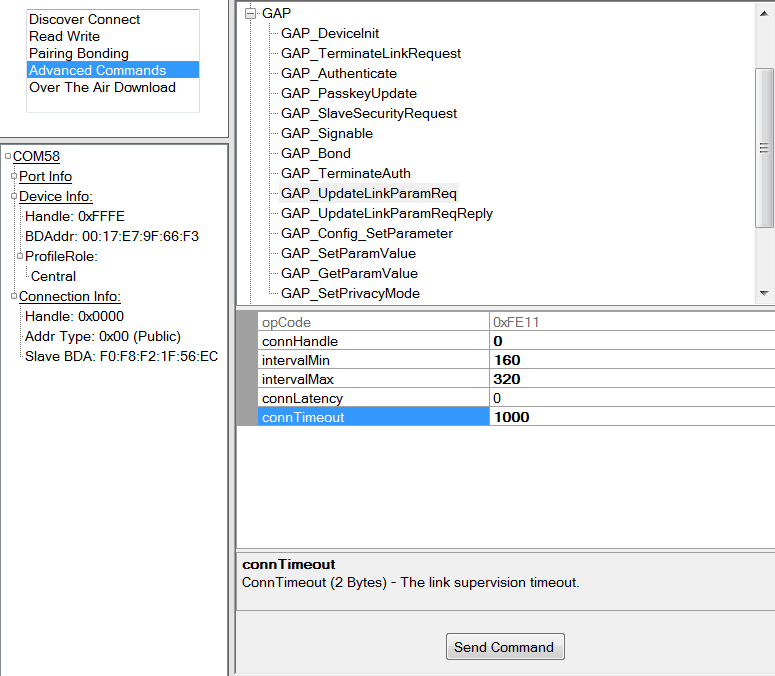Viewport: 775px width, 676px height.
Task: Select Read Write in the list
Action: click(x=64, y=36)
